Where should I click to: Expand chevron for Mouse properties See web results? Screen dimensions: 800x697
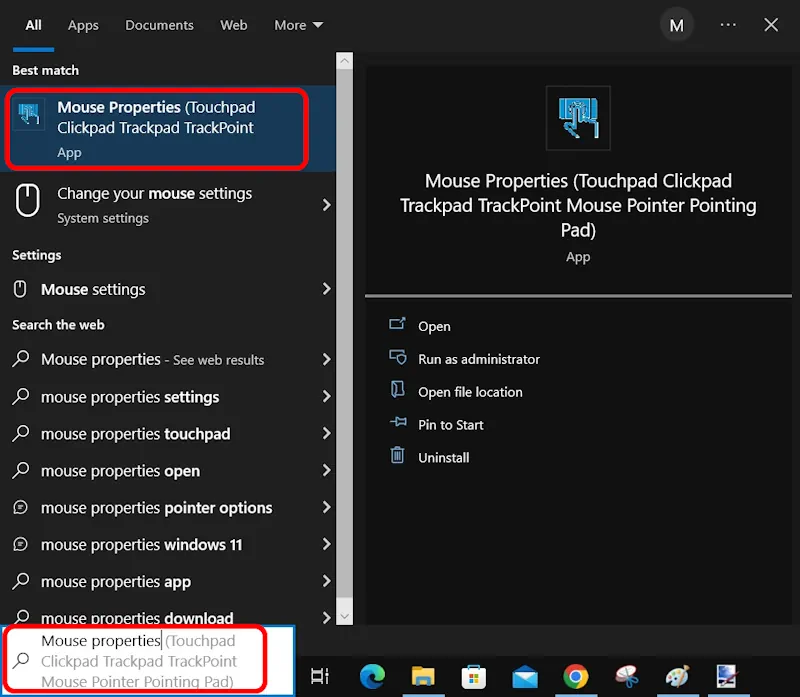click(x=327, y=360)
